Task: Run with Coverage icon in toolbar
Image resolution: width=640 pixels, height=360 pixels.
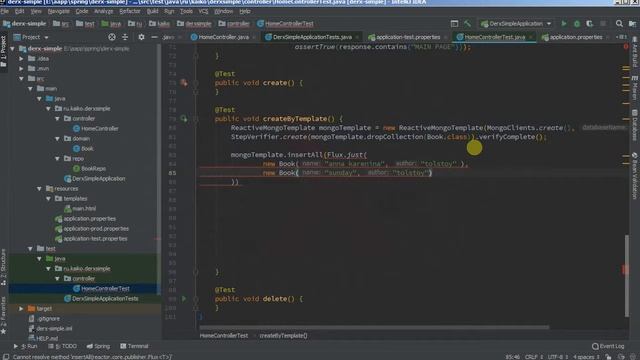Action: click(x=589, y=24)
